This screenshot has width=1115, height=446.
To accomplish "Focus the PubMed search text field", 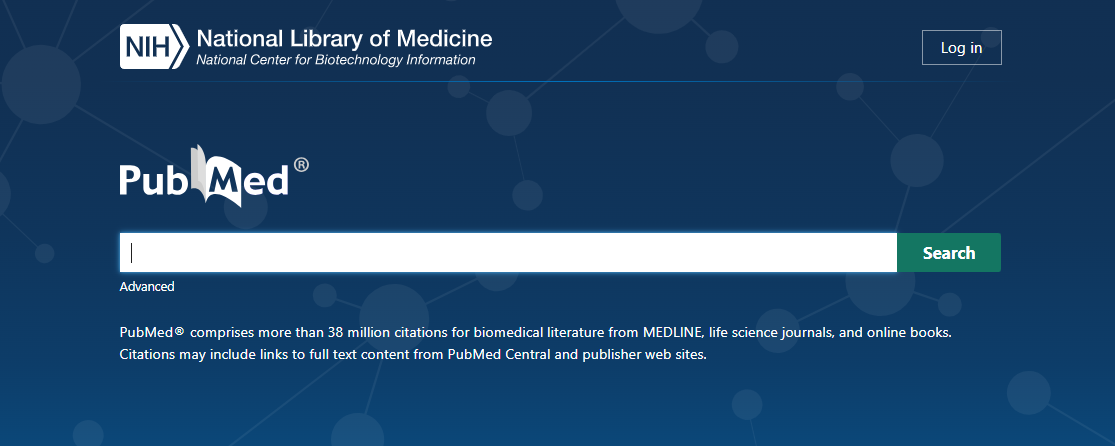I will tap(508, 253).
